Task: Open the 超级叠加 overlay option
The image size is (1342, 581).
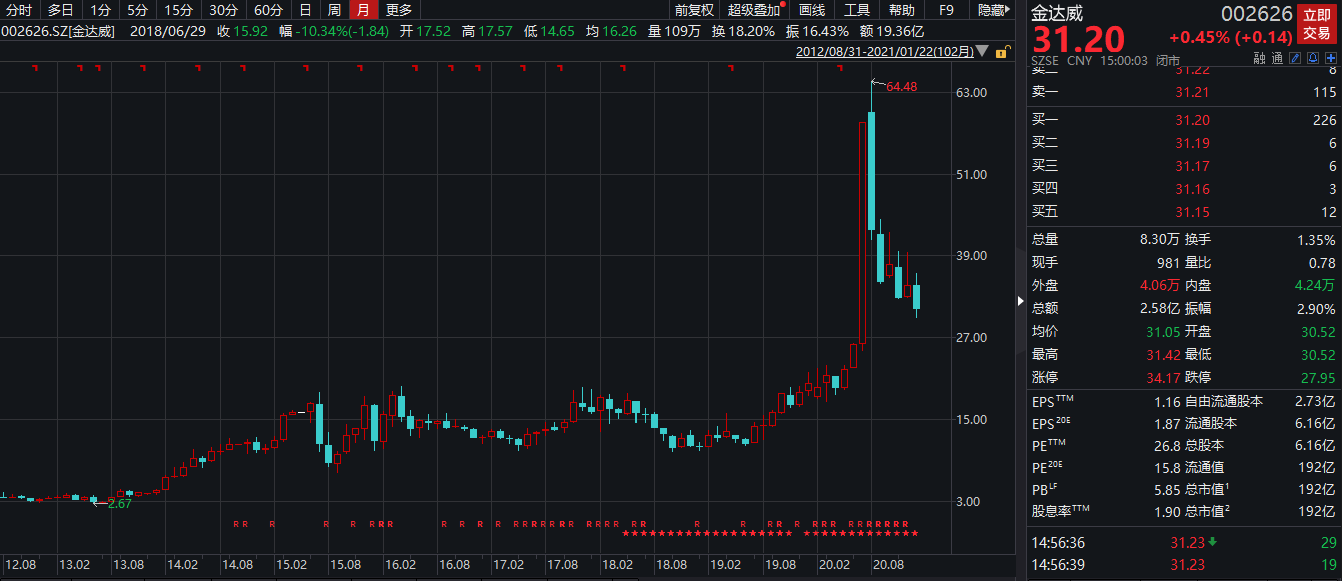Action: (x=754, y=10)
